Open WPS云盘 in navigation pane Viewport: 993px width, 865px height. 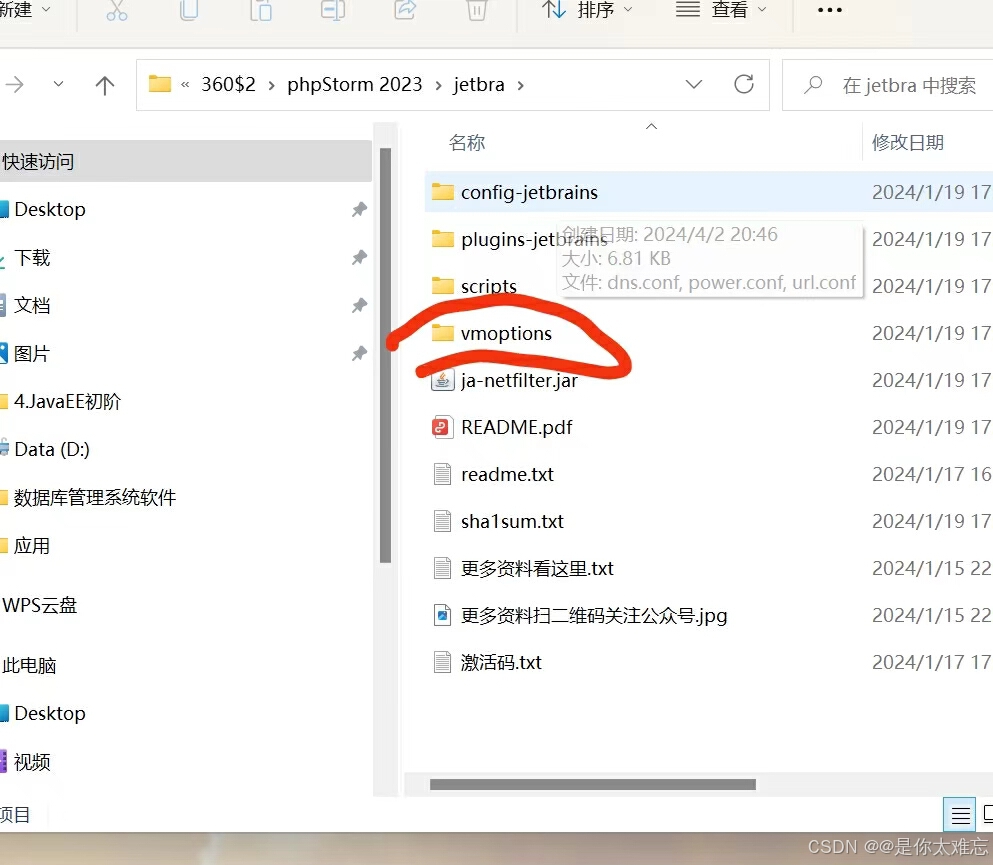pos(39,605)
